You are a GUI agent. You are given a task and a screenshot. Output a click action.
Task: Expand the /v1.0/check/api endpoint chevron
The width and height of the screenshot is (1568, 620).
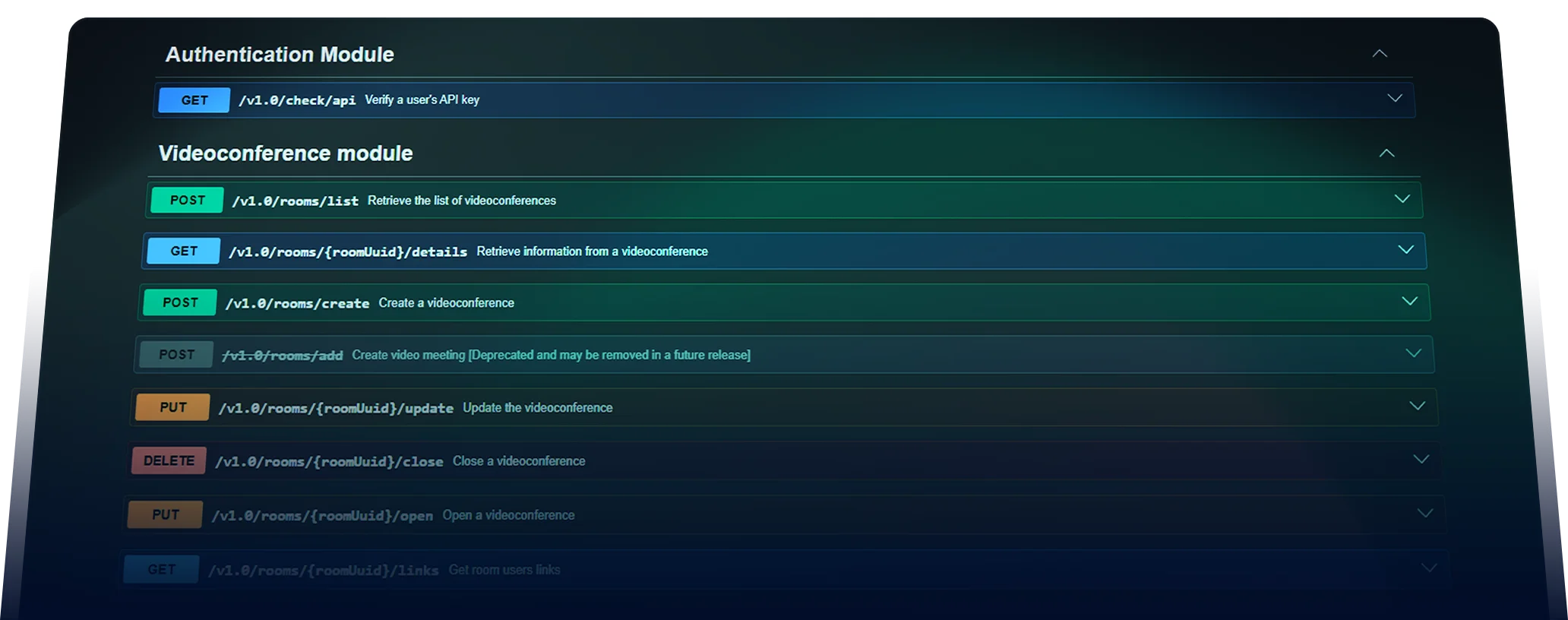(x=1395, y=99)
